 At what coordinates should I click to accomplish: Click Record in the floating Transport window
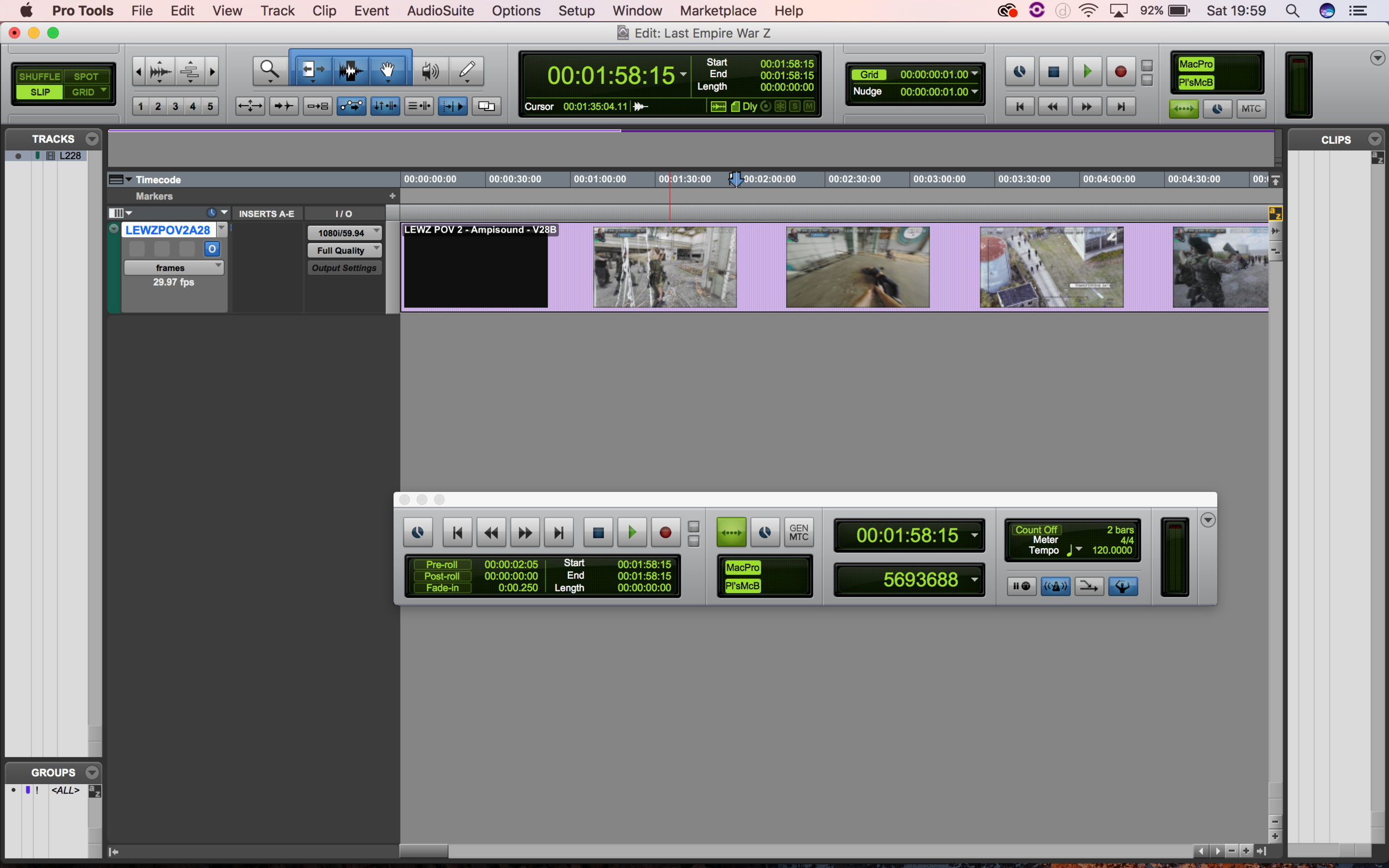[x=665, y=533]
